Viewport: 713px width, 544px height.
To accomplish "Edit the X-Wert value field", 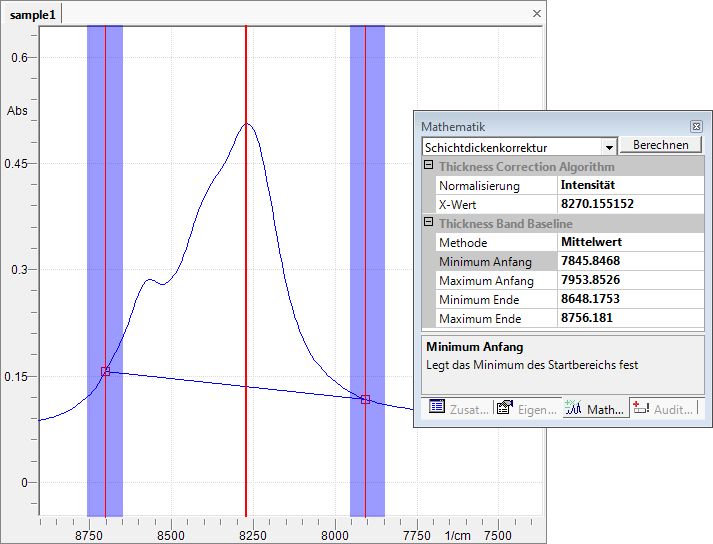I will pyautogui.click(x=629, y=204).
